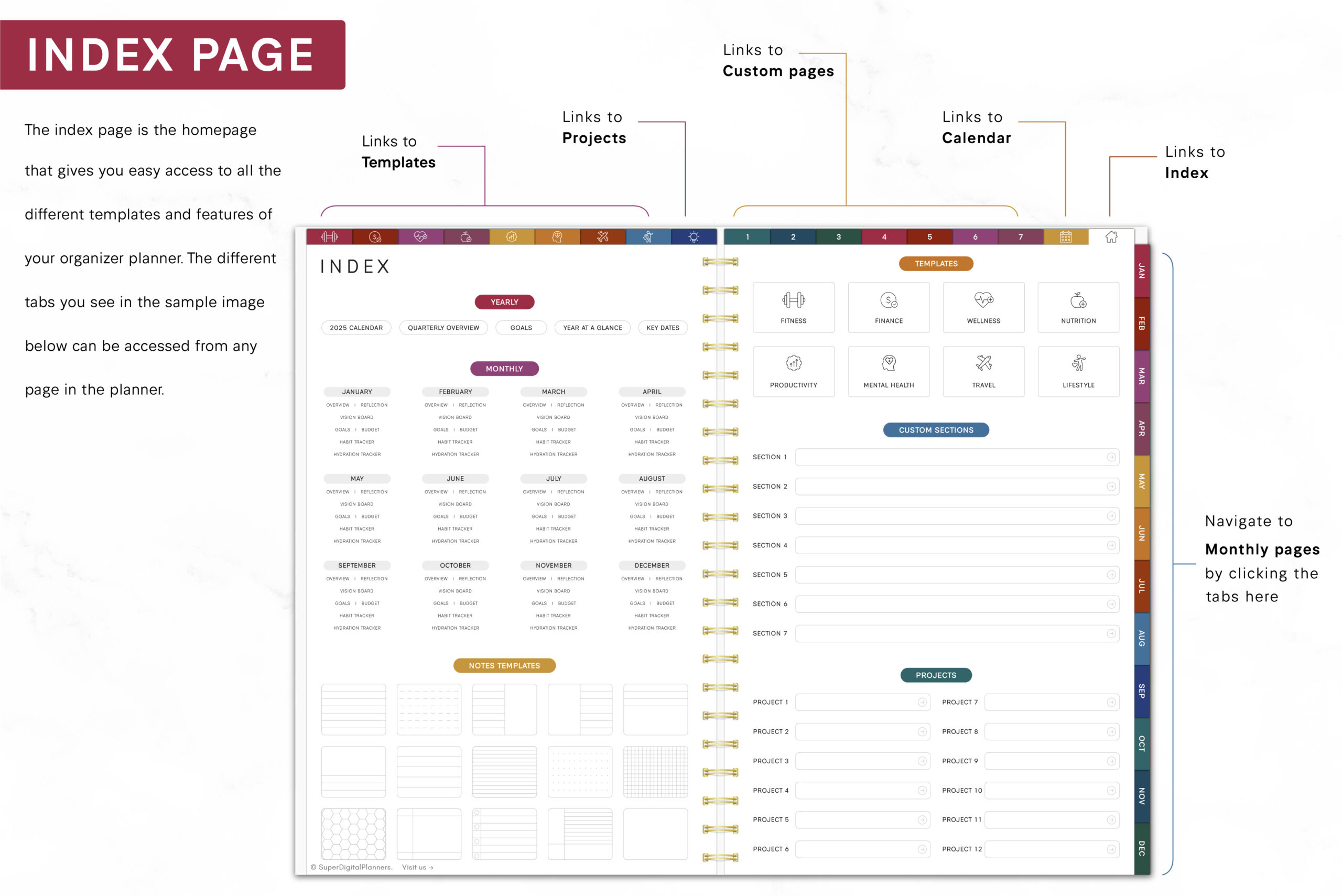Open the Wellness heart template tile
Image resolution: width=1342 pixels, height=896 pixels.
(983, 307)
